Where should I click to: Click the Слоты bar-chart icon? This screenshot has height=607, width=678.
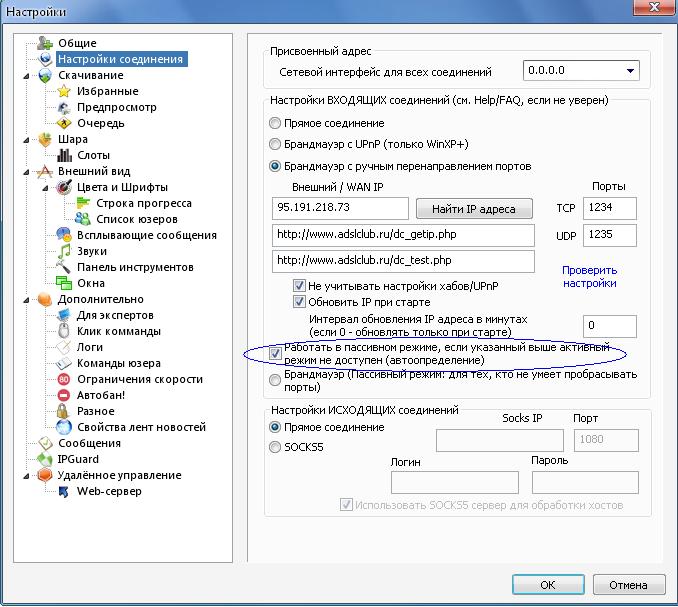[x=65, y=155]
